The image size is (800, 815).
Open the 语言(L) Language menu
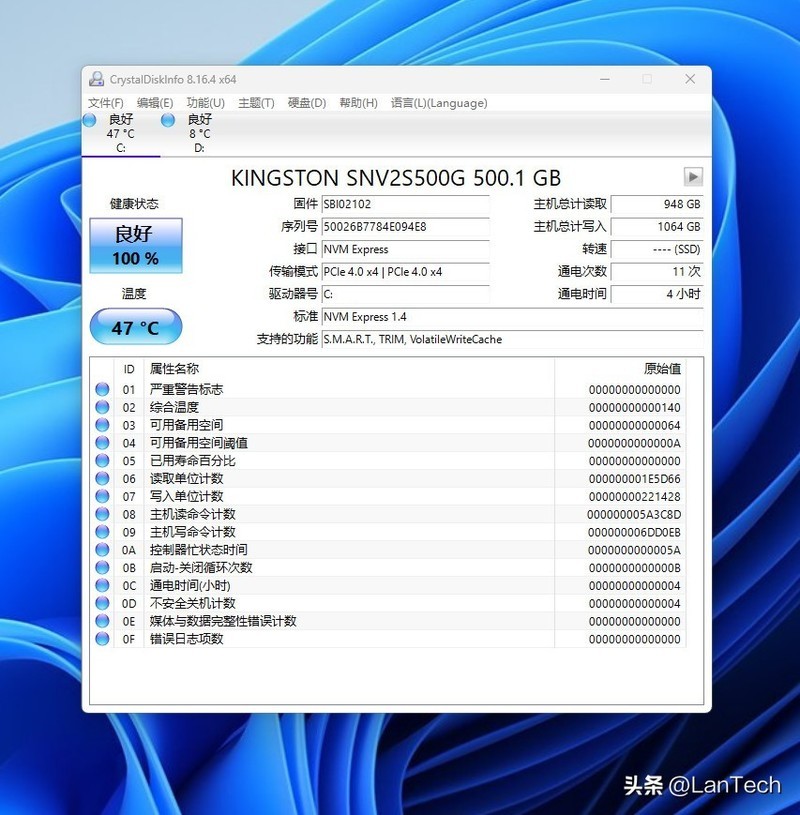coord(441,102)
